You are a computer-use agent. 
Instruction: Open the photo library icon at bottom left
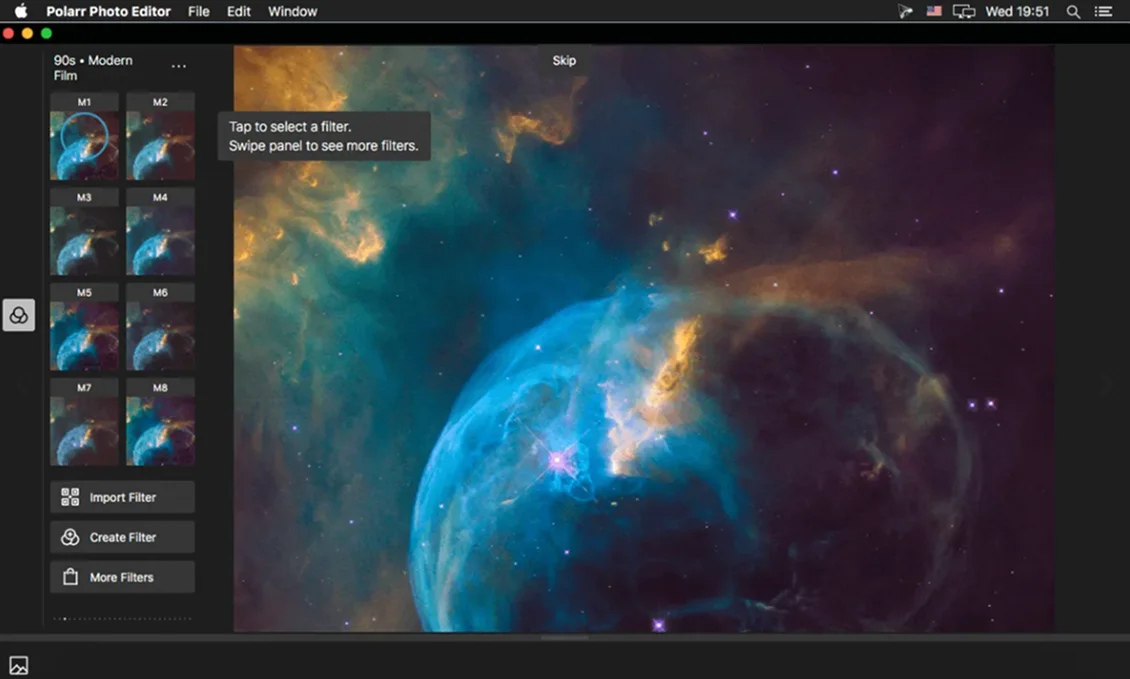coord(19,665)
